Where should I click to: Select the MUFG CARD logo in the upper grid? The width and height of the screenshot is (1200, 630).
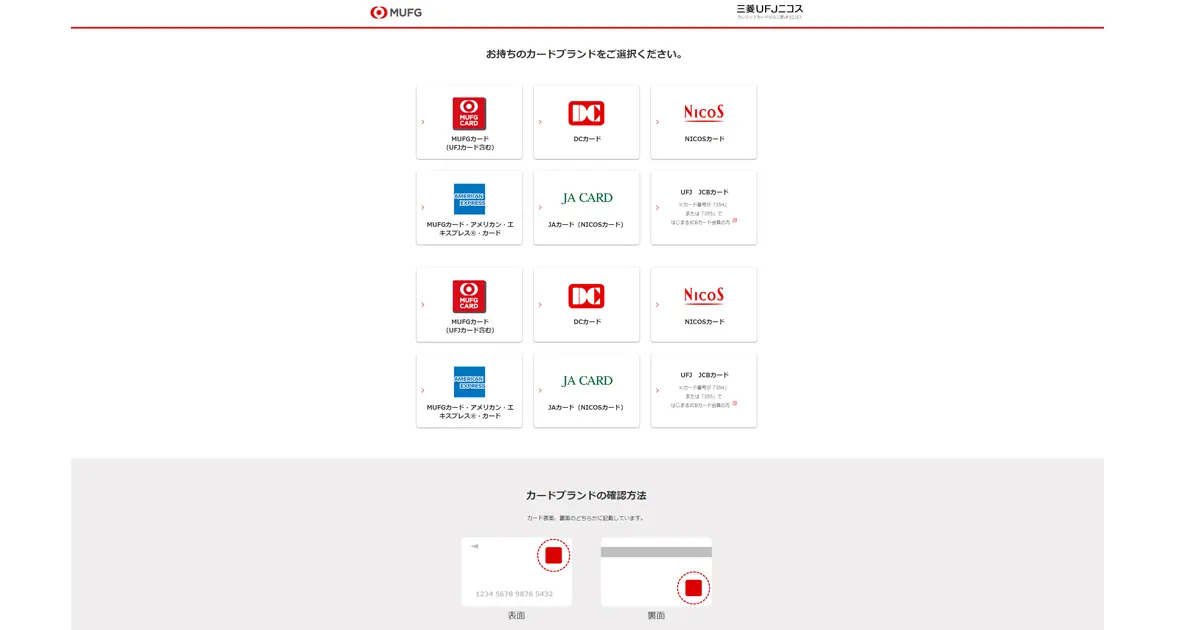pyautogui.click(x=469, y=114)
